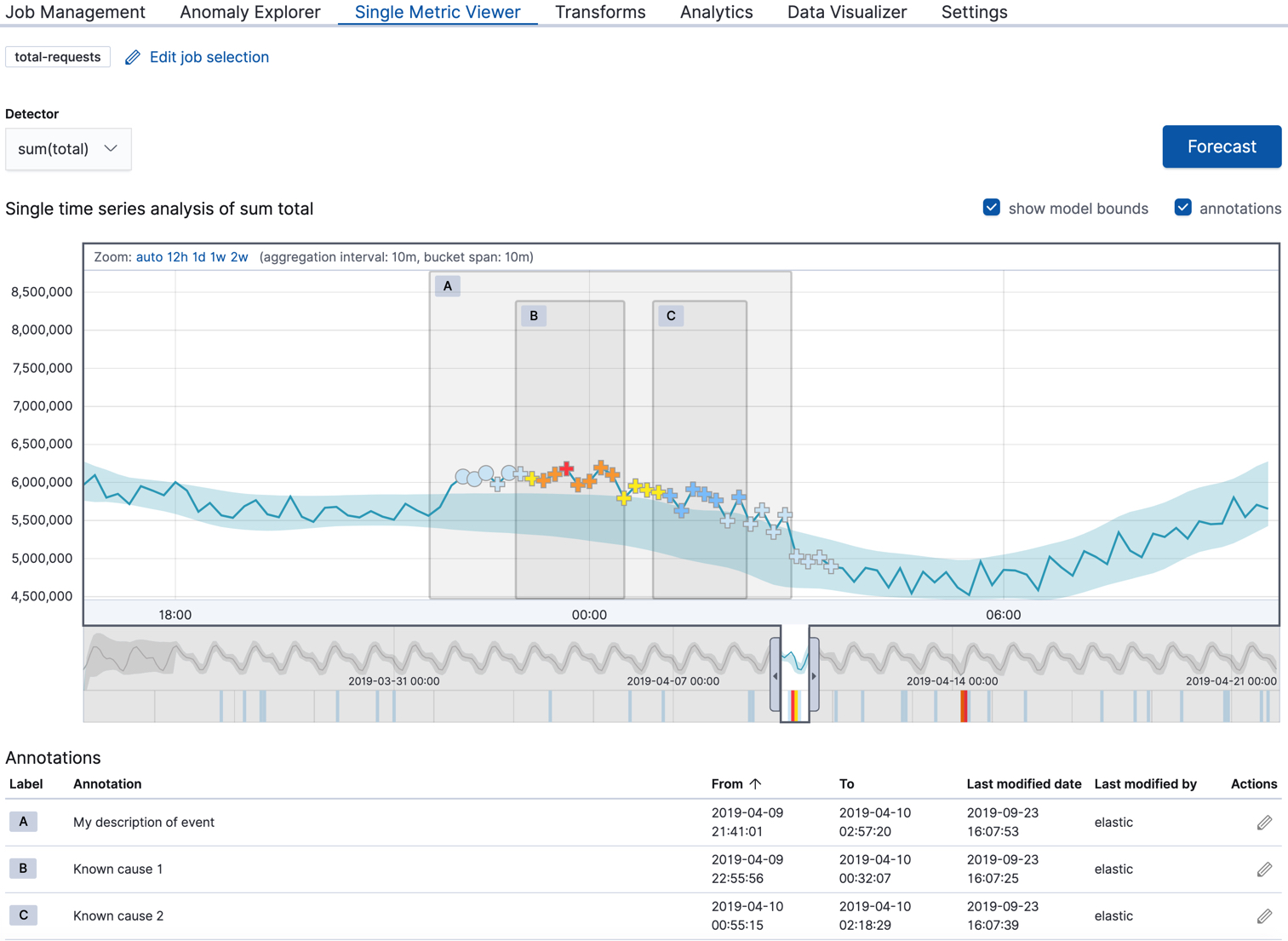The height and width of the screenshot is (941, 1288).
Task: Switch to the Anomaly Explorer tab
Action: point(249,12)
